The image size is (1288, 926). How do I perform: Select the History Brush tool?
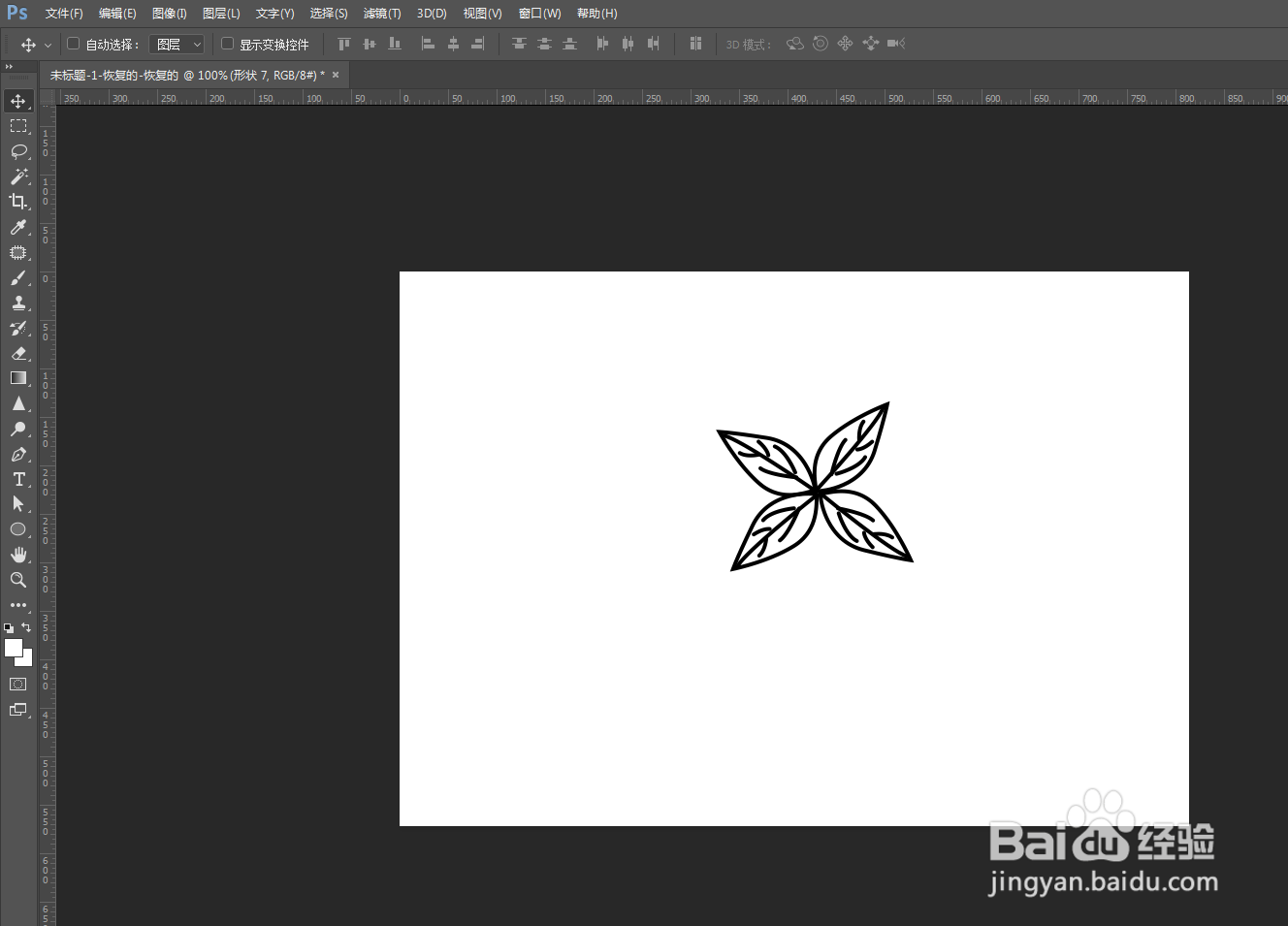[x=18, y=328]
